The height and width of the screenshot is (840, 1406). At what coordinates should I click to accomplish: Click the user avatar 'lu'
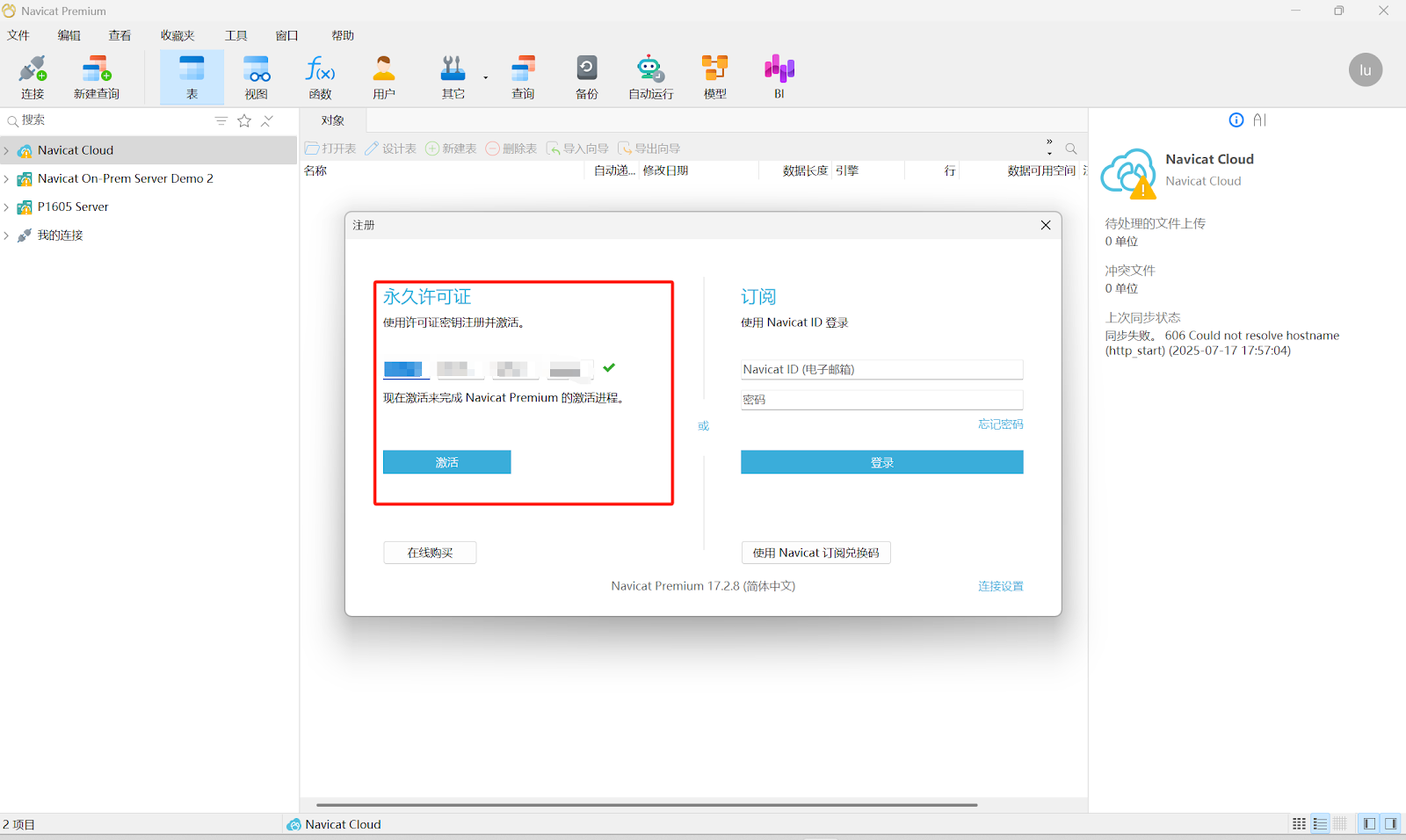tap(1366, 70)
